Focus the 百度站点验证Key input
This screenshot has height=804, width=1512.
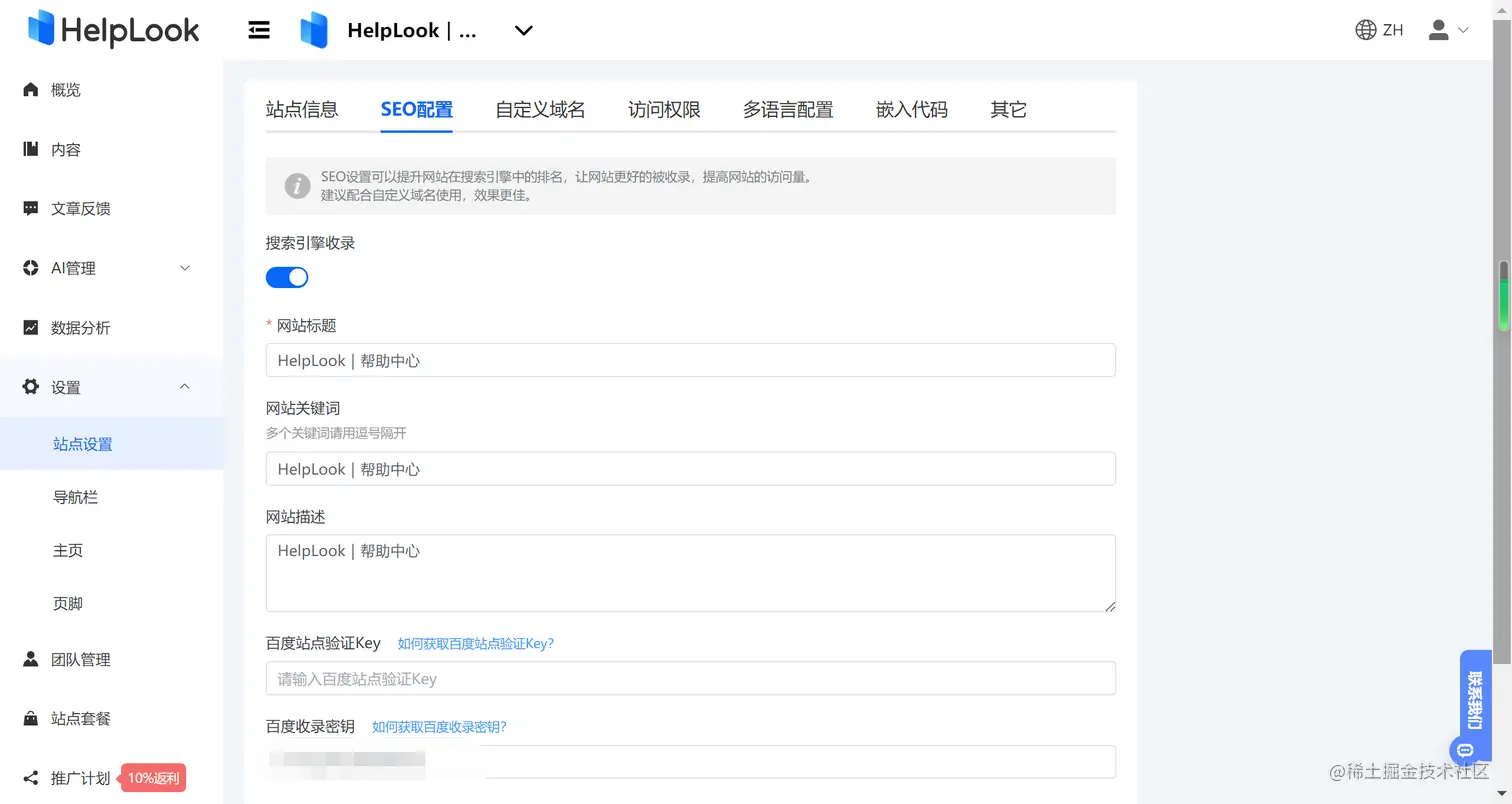coord(690,678)
